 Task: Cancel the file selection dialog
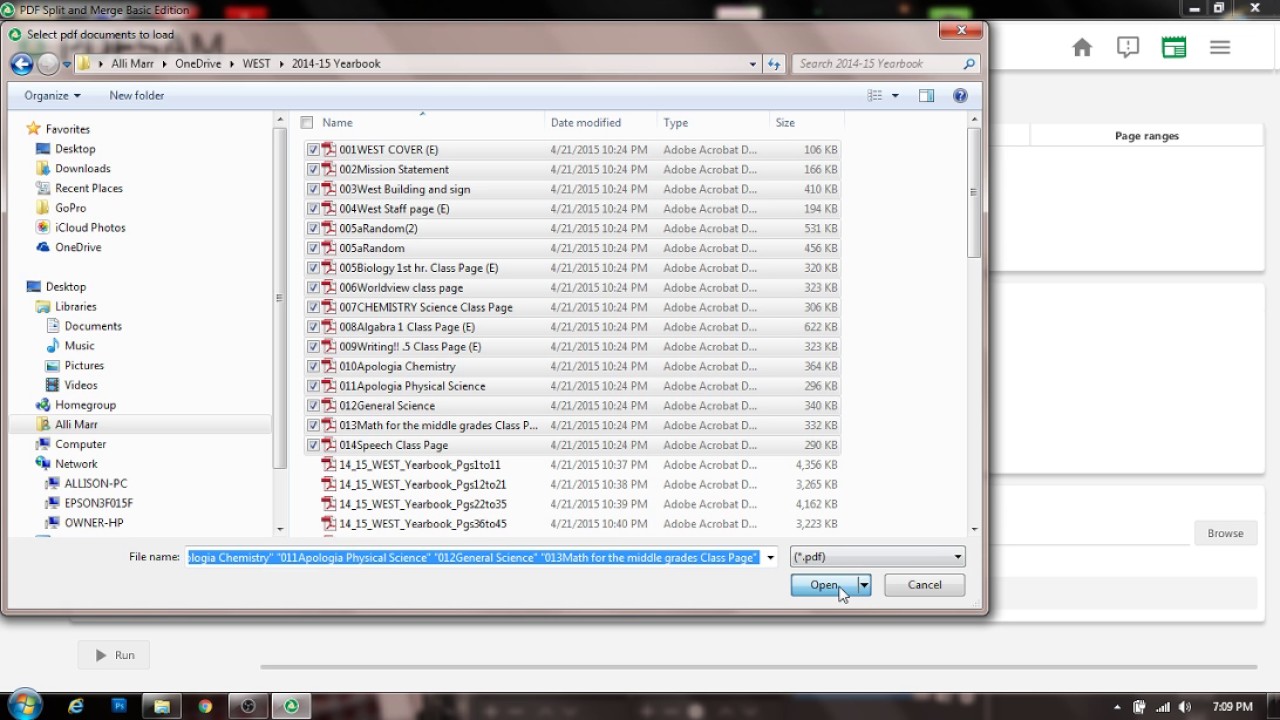[925, 585]
